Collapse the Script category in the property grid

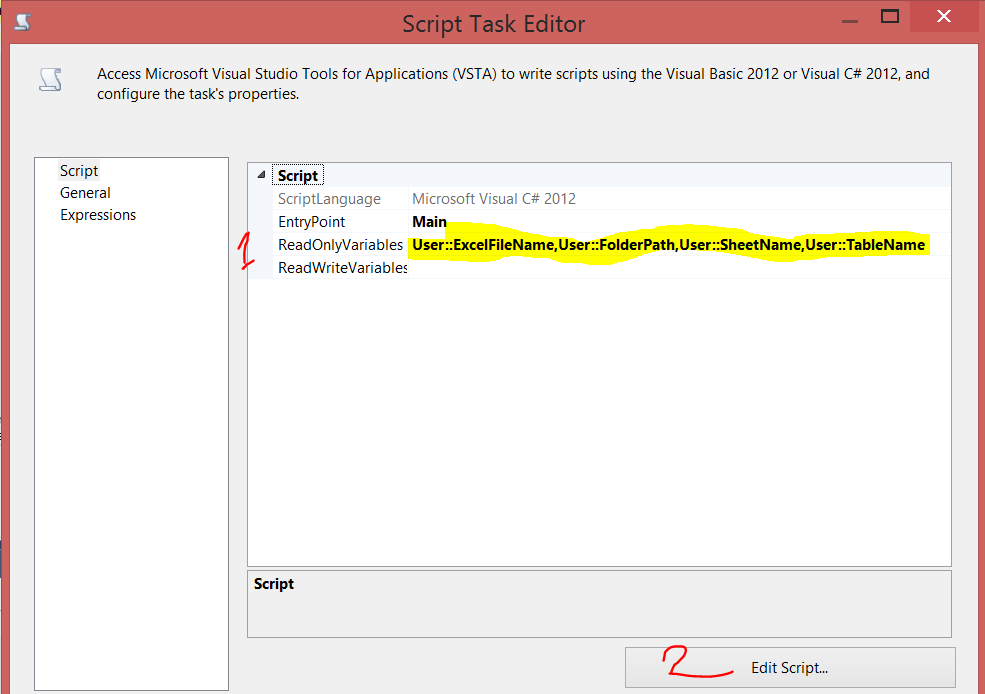pos(260,174)
